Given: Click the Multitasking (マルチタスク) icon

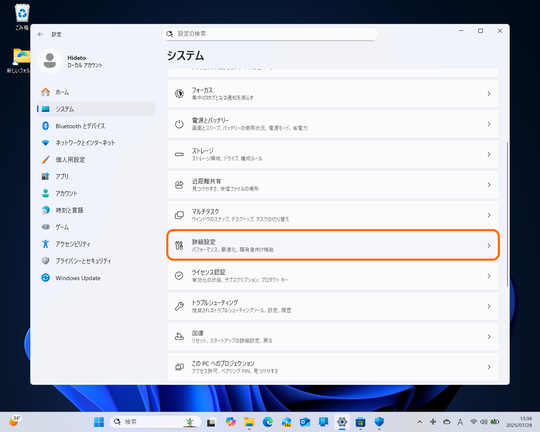Looking at the screenshot, I should coord(179,215).
